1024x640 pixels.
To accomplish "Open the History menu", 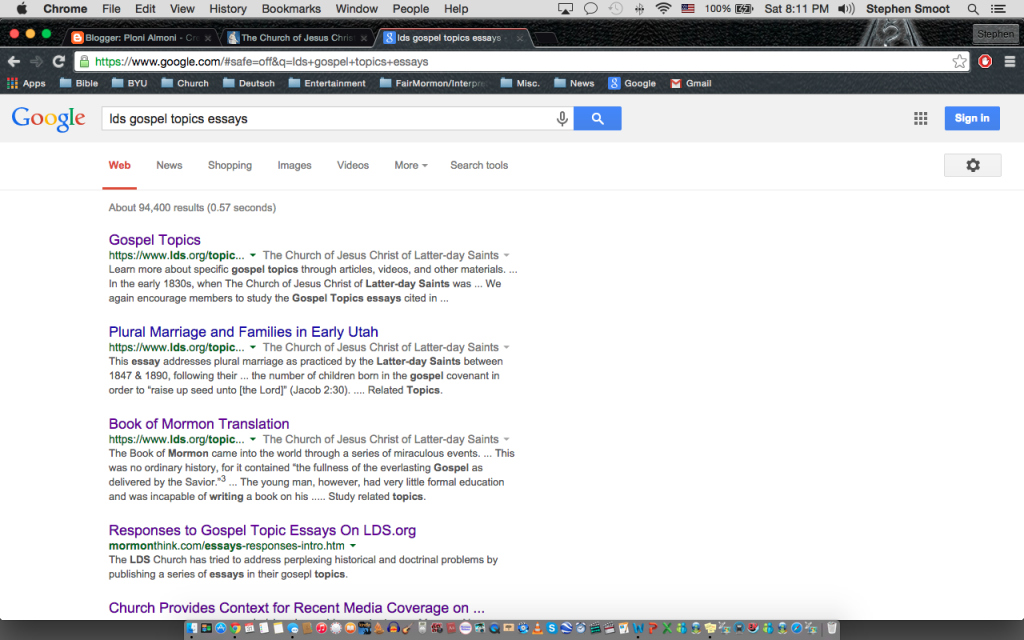I will point(228,8).
